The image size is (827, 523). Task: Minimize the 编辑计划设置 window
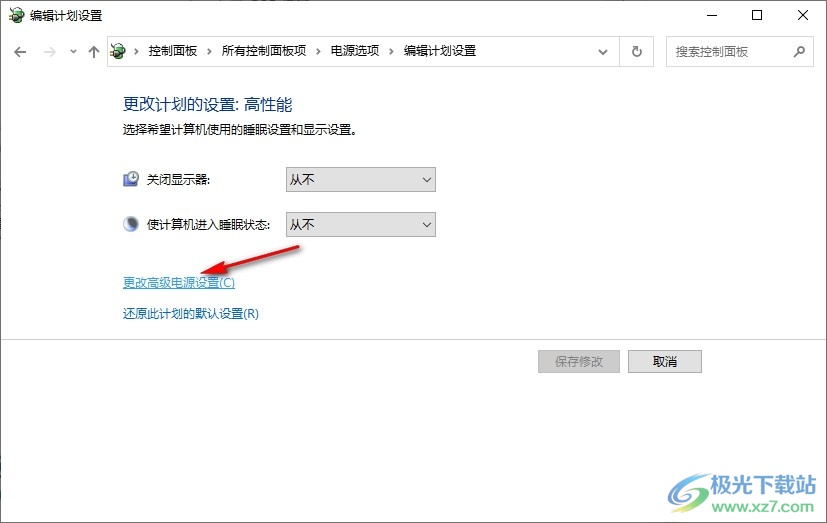[x=712, y=15]
